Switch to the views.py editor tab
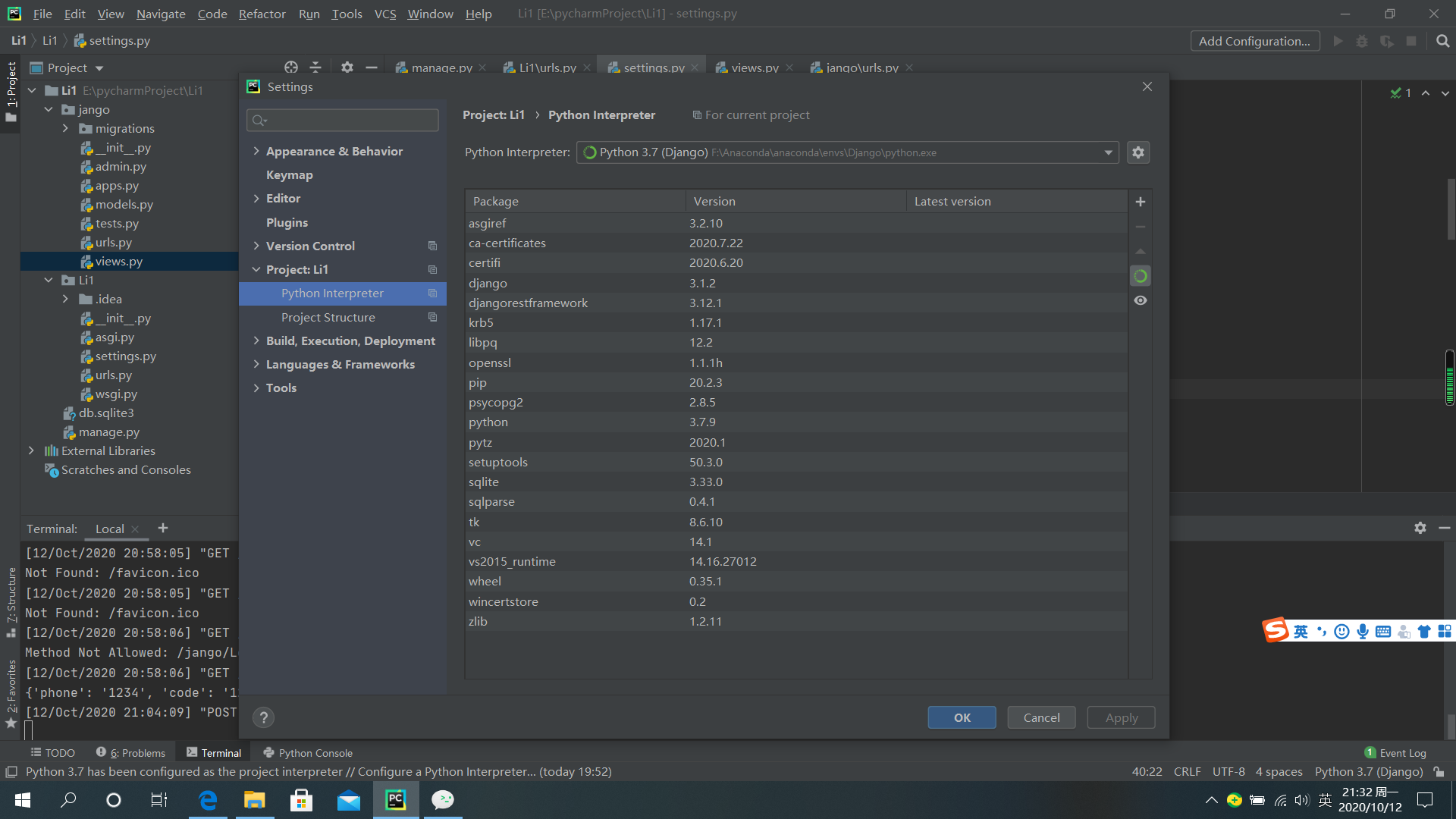The height and width of the screenshot is (819, 1456). [755, 67]
